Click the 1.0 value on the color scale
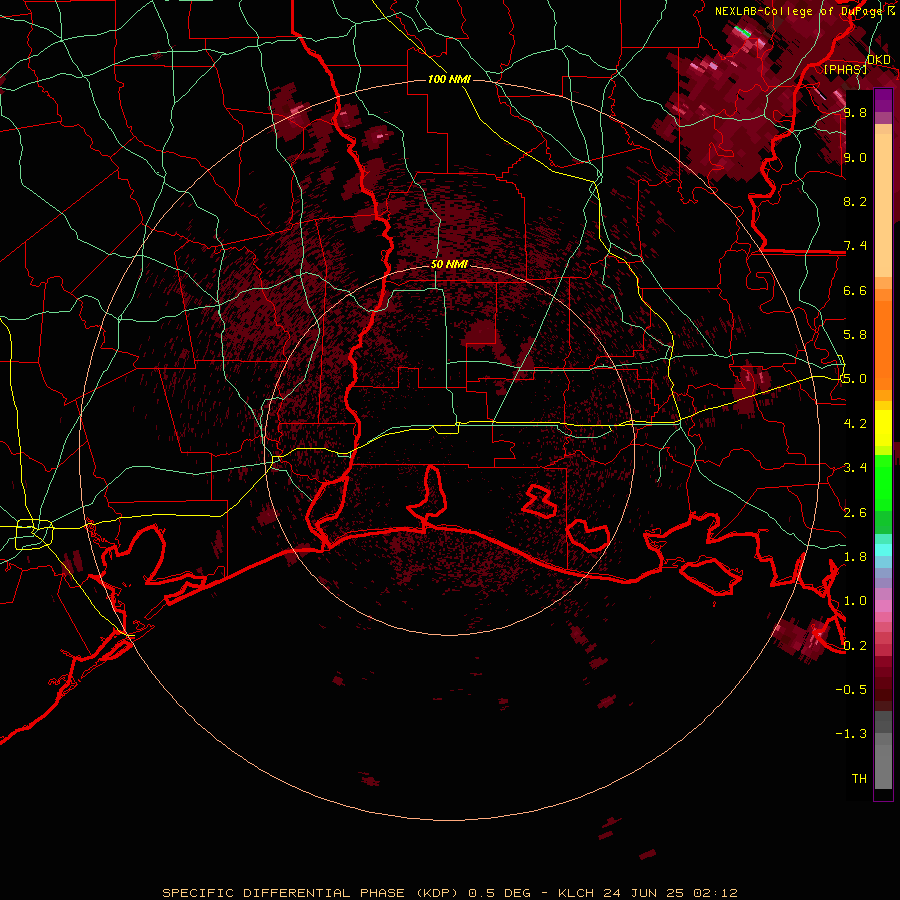Screen dimensions: 900x900 855,601
